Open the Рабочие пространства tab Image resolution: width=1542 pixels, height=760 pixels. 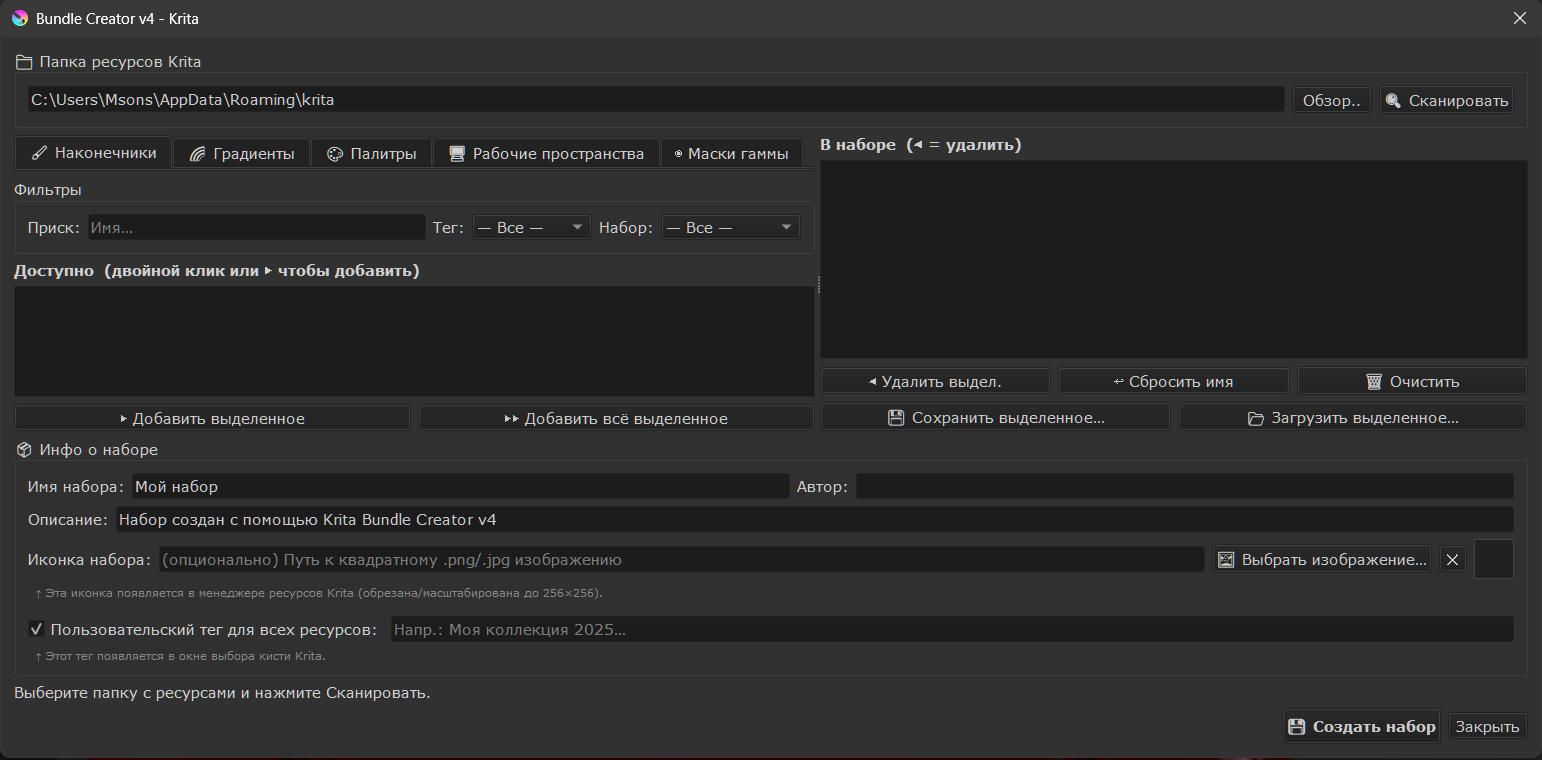pos(546,154)
